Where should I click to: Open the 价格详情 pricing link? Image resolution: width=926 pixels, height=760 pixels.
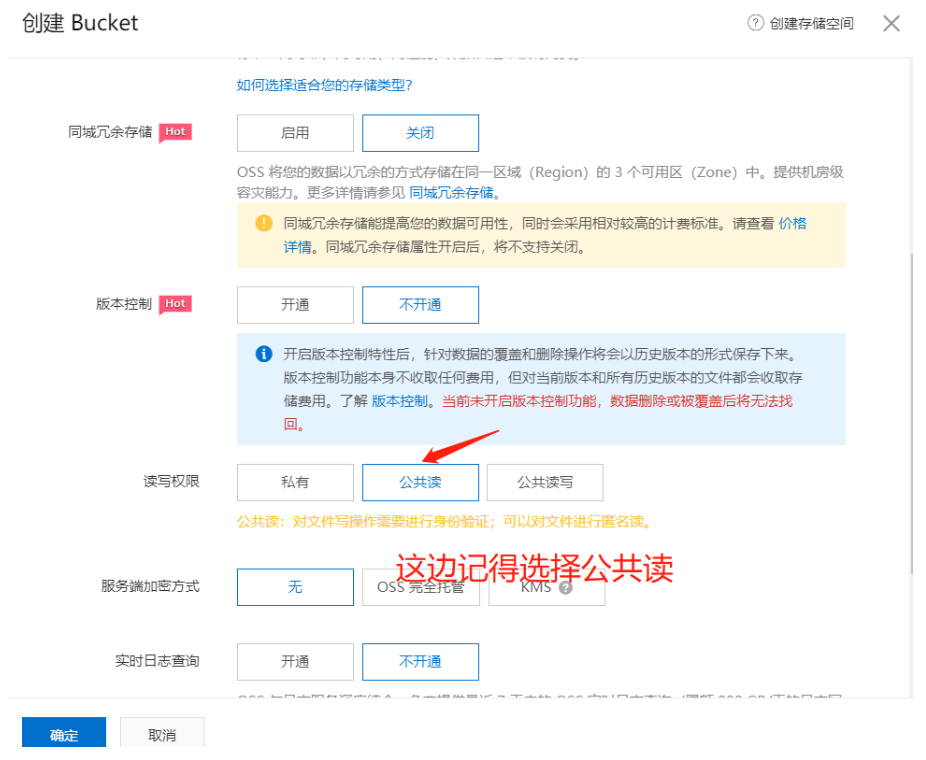793,223
